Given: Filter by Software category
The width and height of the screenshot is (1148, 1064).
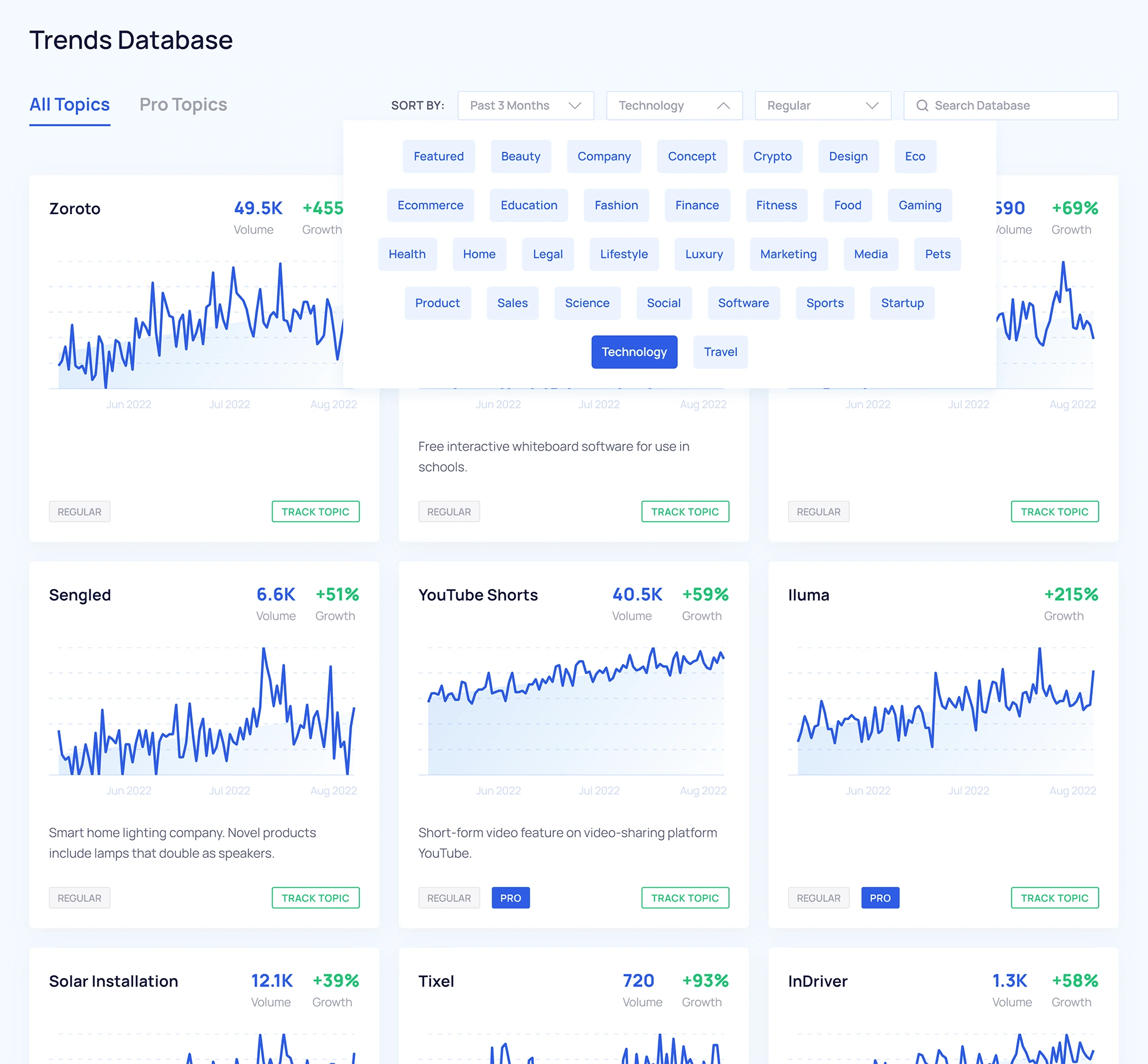Looking at the screenshot, I should tap(743, 303).
